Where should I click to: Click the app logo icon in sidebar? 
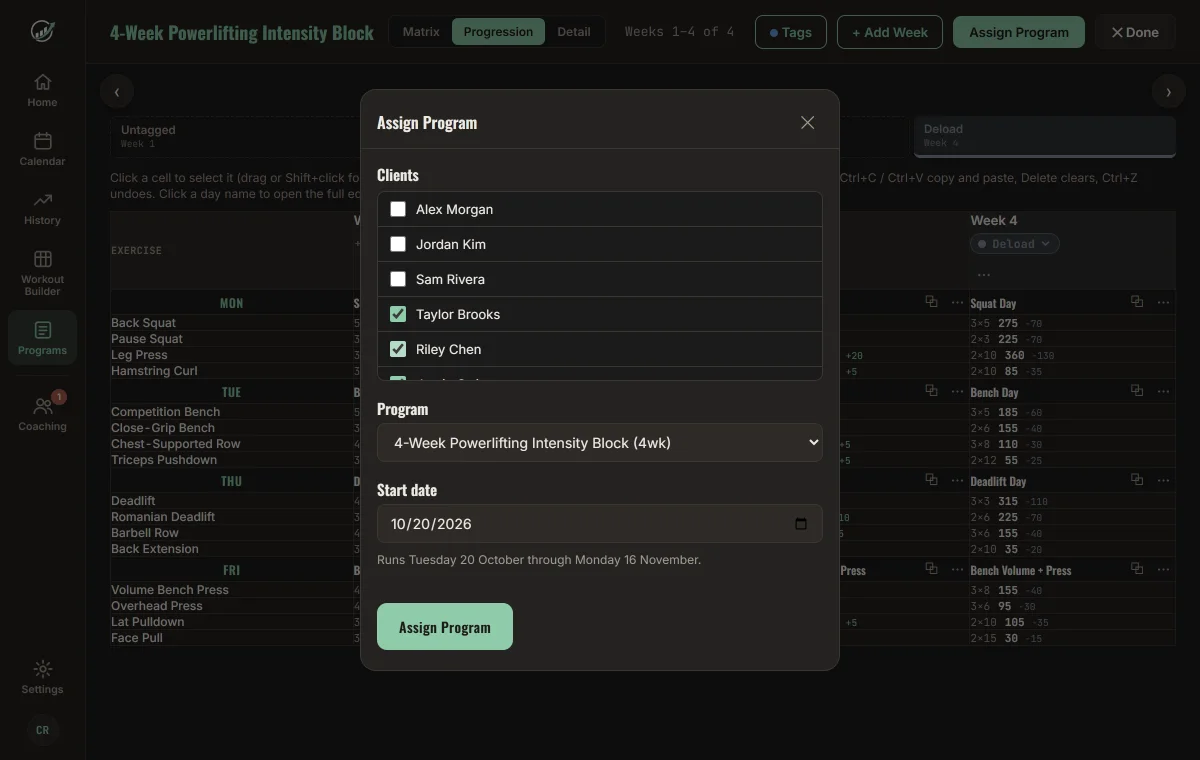(x=42, y=31)
